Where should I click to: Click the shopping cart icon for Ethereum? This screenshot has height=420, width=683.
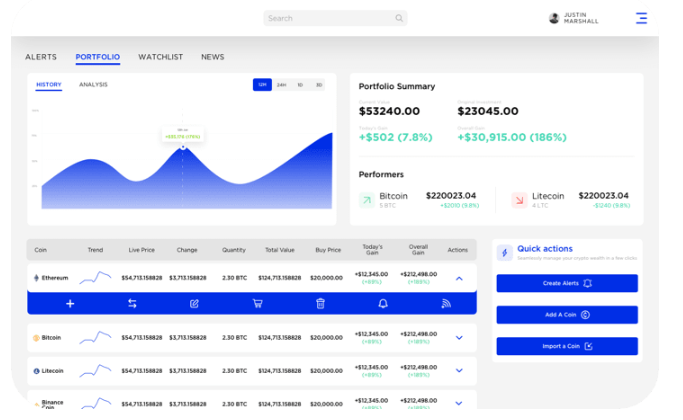257,303
